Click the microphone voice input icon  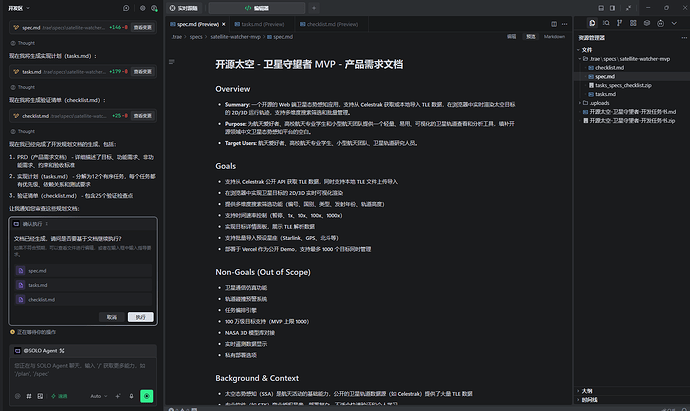[131, 396]
